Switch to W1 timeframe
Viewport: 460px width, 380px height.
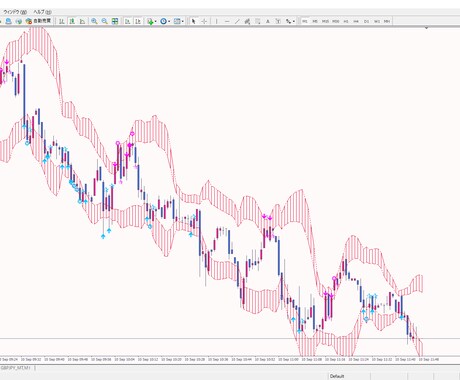[377, 21]
